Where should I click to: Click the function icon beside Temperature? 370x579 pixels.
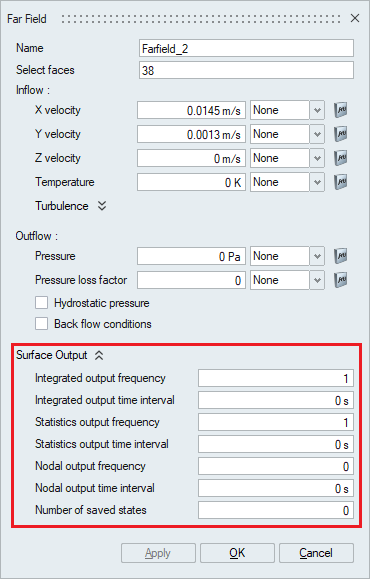340,182
